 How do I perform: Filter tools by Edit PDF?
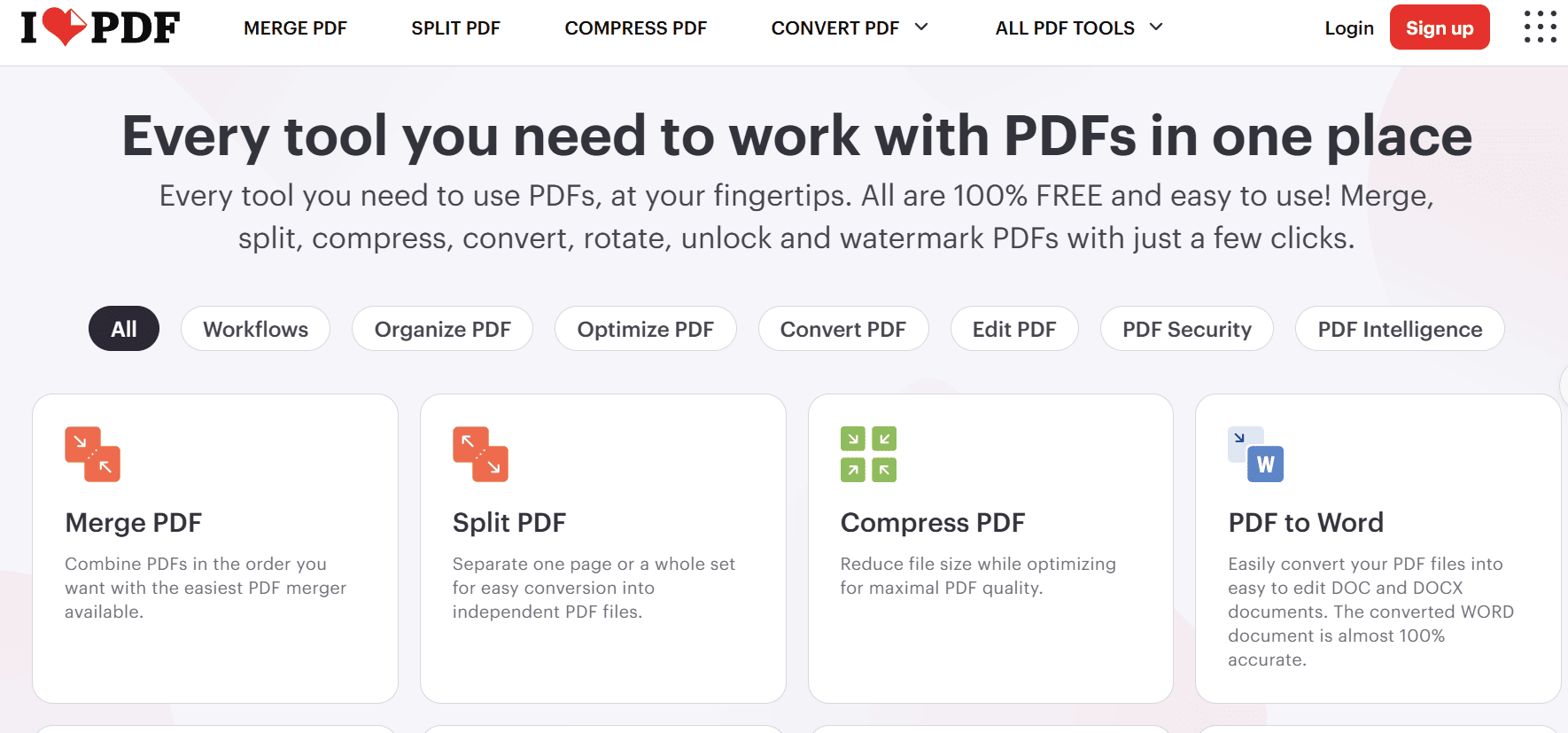pyautogui.click(x=1014, y=329)
